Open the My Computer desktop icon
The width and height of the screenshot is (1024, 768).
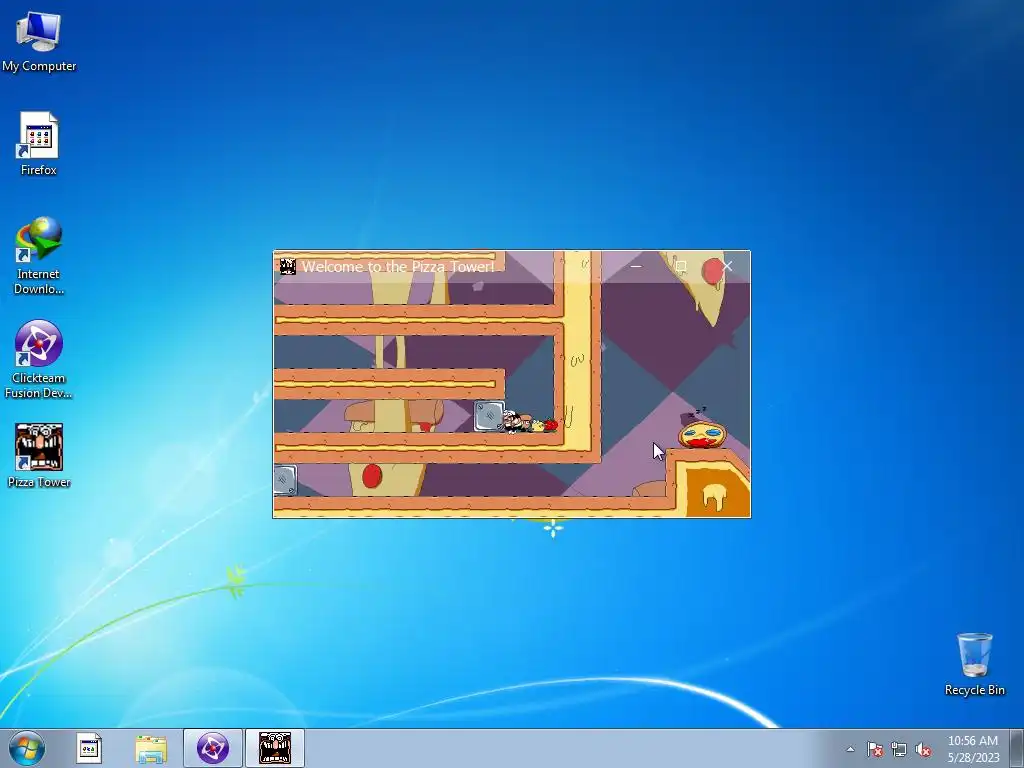pos(39,42)
